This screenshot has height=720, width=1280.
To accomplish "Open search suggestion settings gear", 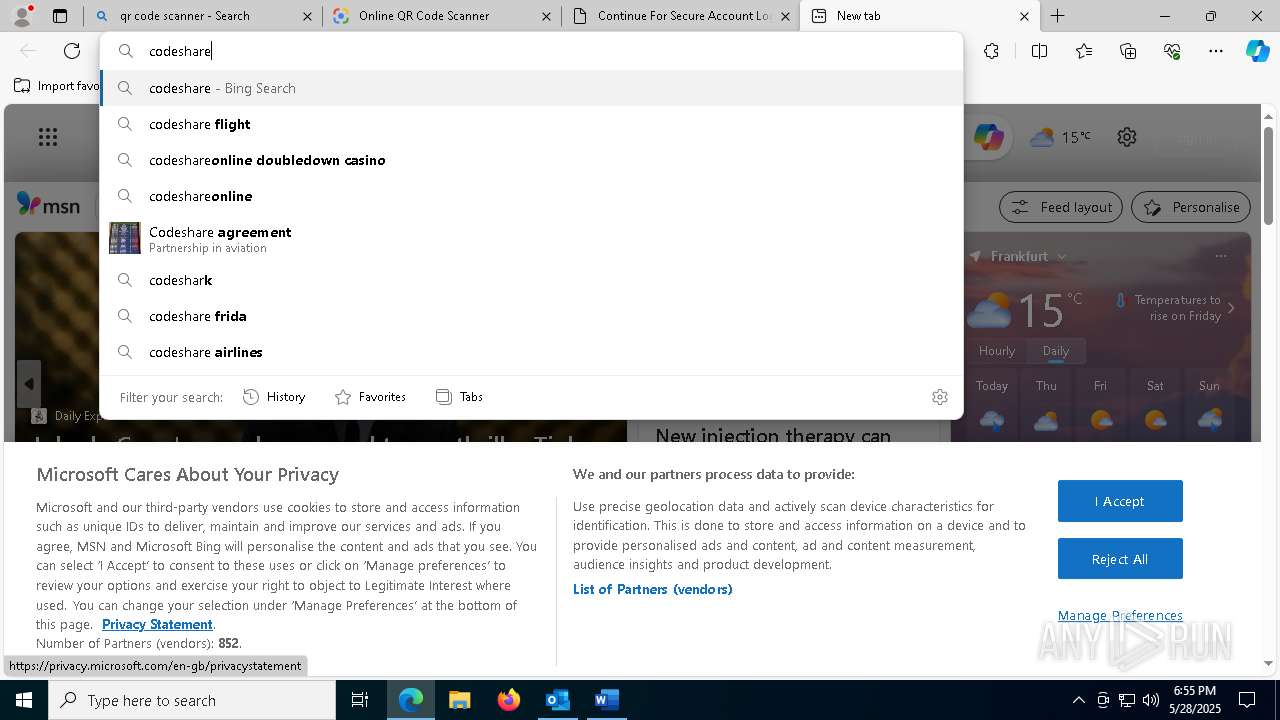I will 940,397.
